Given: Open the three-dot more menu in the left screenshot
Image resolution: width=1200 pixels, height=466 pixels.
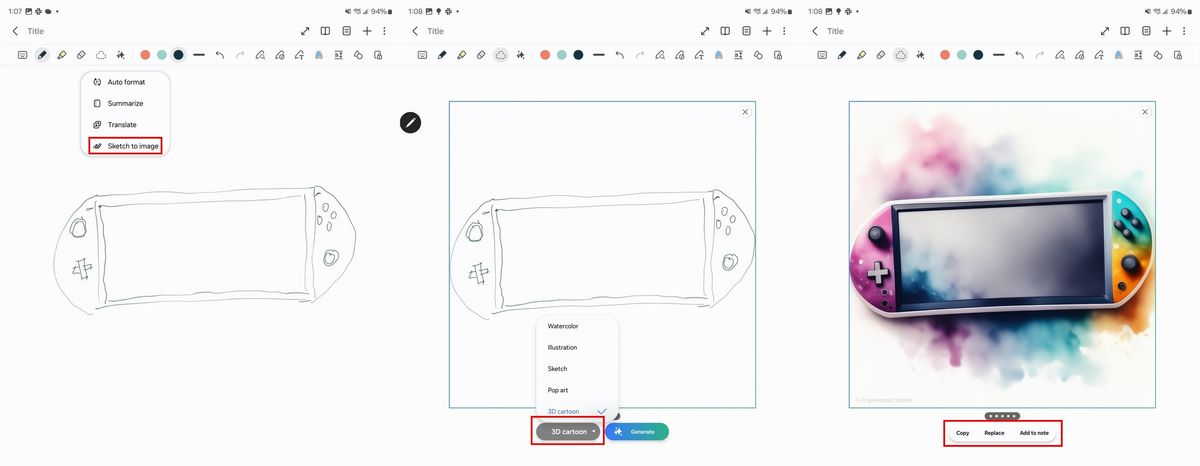Looking at the screenshot, I should tap(385, 31).
